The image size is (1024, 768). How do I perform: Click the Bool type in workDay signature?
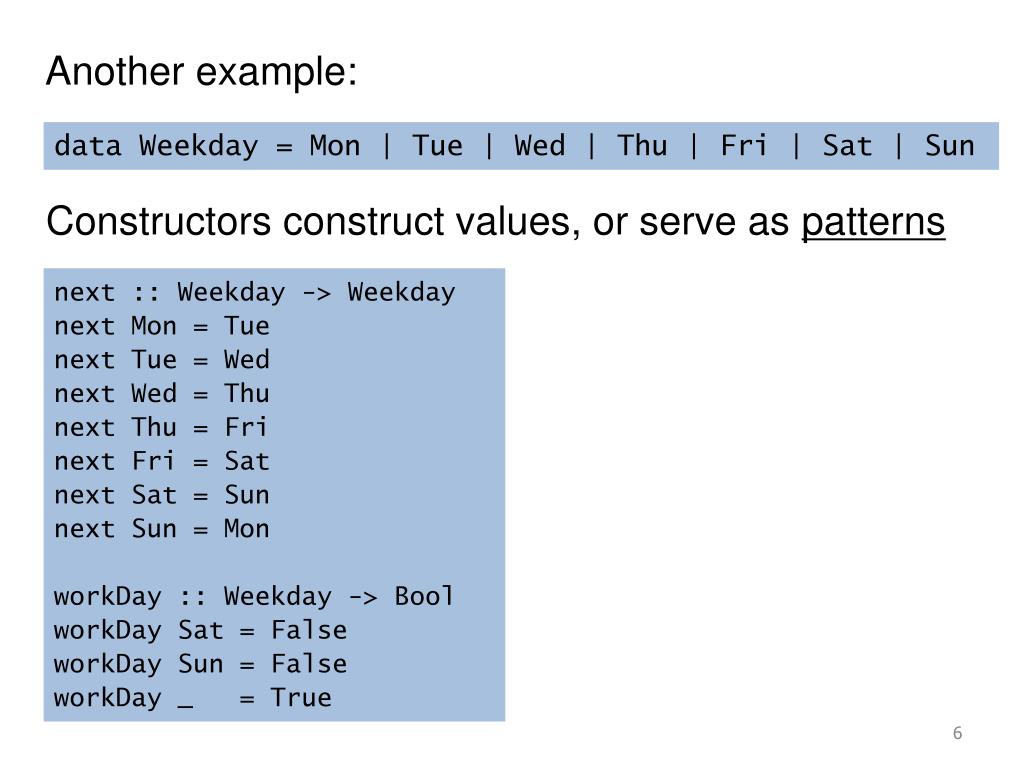[x=424, y=596]
